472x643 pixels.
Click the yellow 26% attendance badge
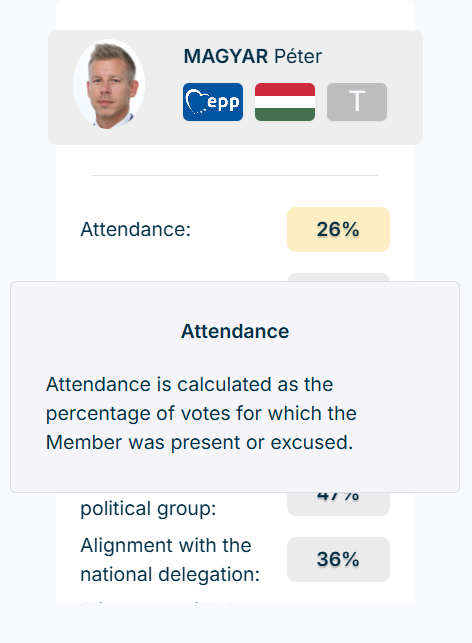pos(338,229)
